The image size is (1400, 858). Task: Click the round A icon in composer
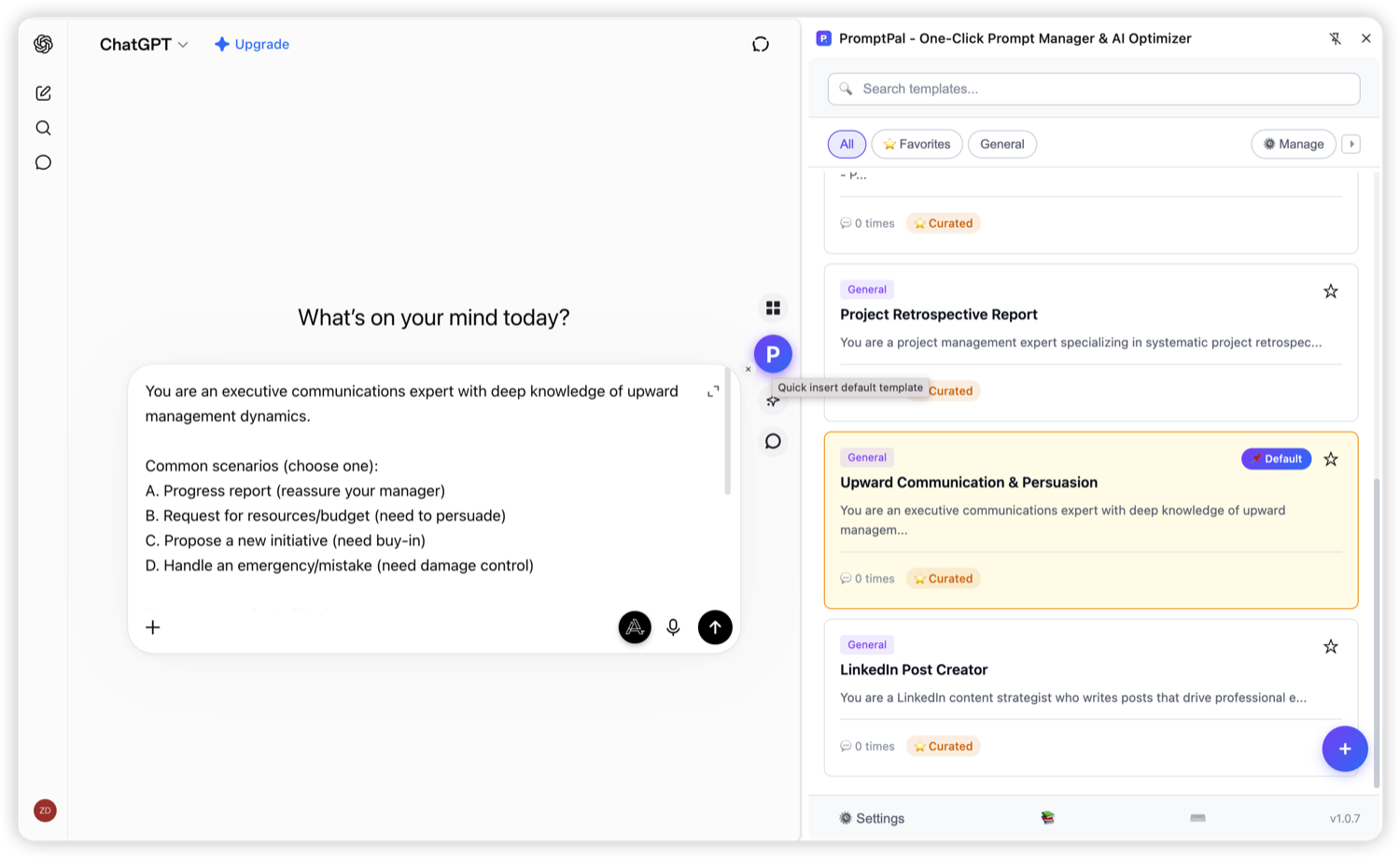(635, 627)
